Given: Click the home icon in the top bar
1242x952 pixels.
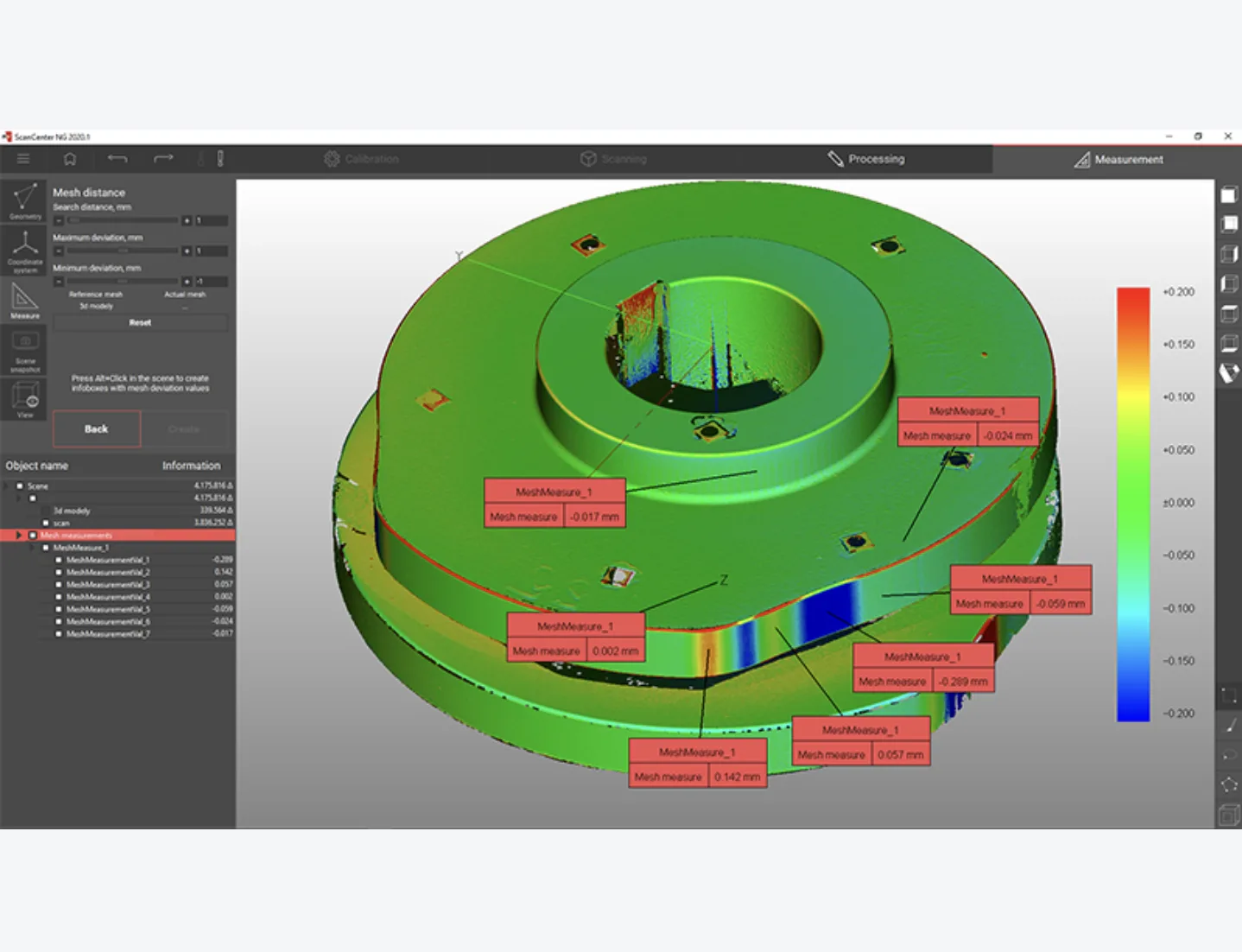Looking at the screenshot, I should (70, 159).
